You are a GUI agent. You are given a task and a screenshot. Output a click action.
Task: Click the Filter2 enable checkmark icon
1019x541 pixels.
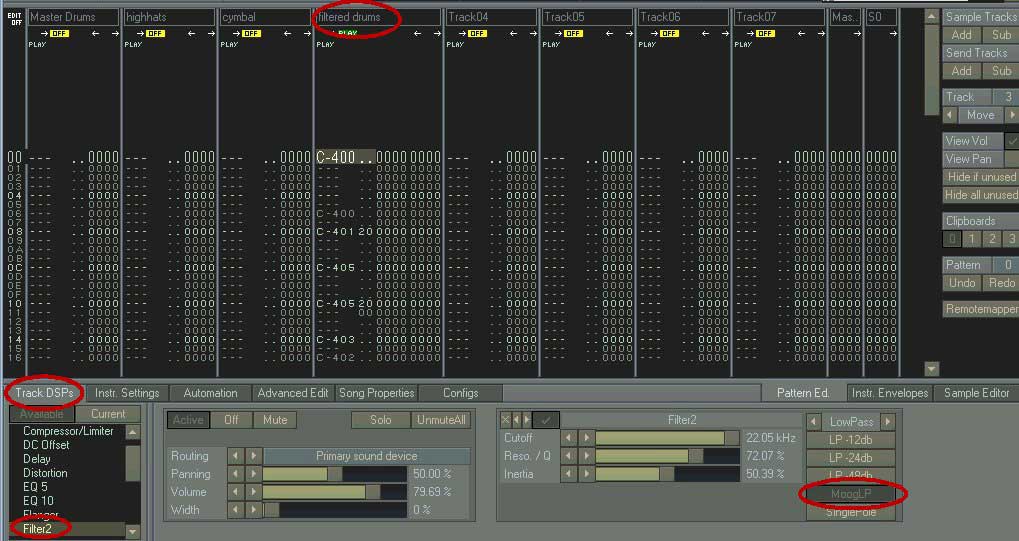click(546, 420)
